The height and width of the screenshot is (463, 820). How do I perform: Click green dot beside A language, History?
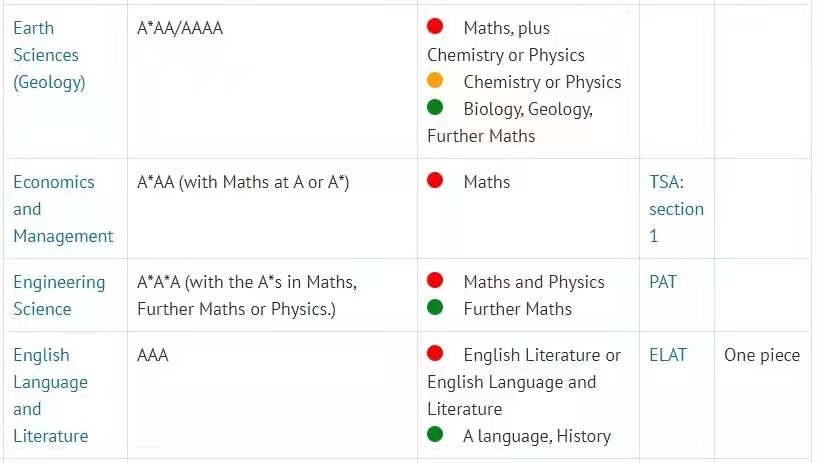point(435,434)
